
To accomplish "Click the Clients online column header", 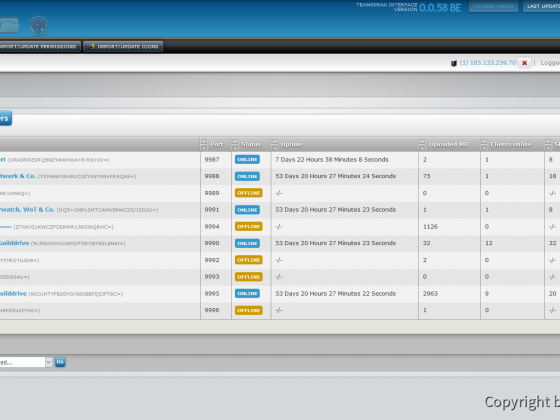I will click(x=511, y=144).
